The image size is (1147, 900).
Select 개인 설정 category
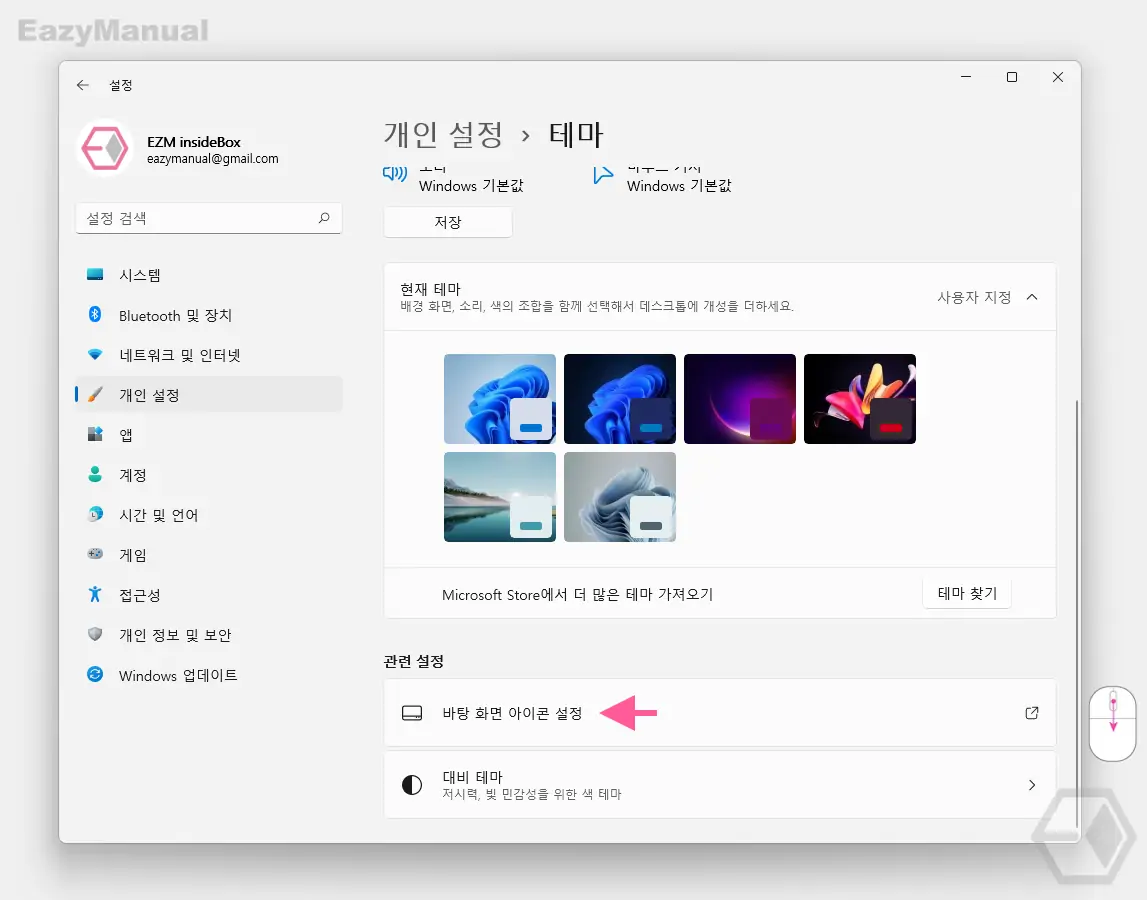coord(208,395)
